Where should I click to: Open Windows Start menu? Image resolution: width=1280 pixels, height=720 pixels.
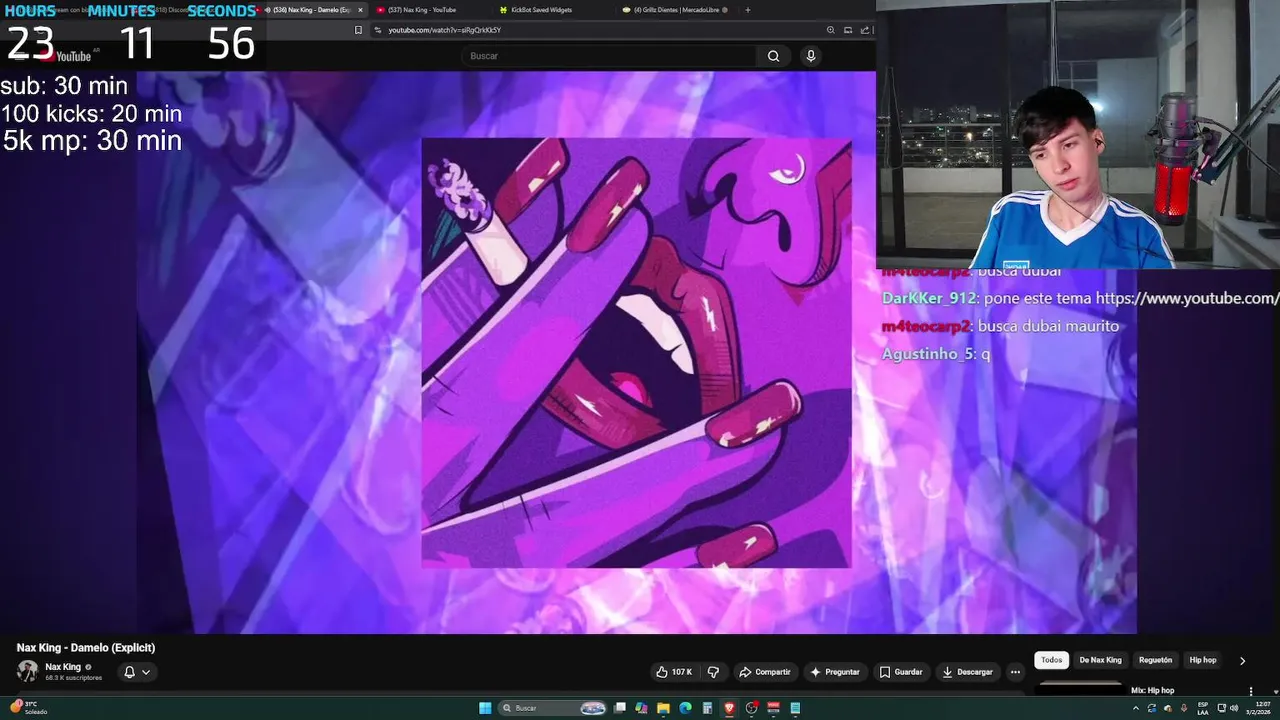485,708
